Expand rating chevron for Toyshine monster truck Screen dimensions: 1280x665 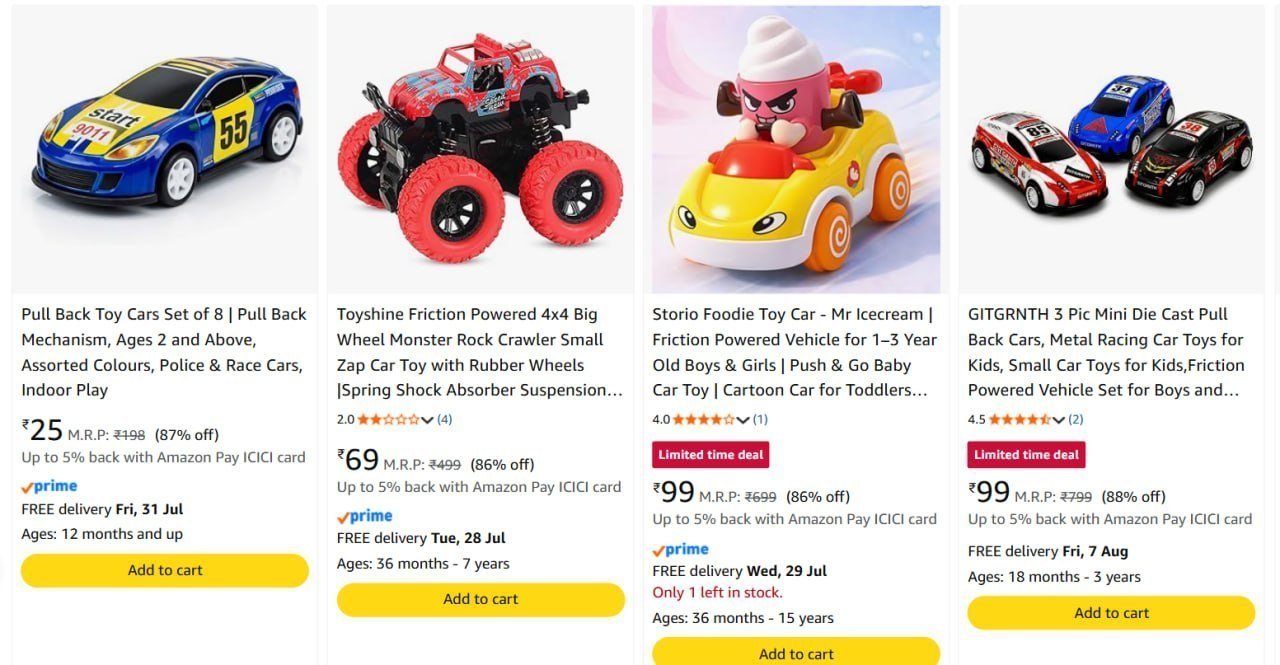pos(428,420)
